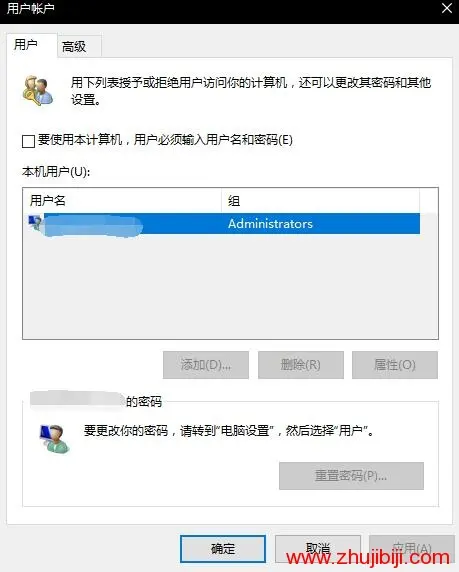
Task: Confirm with the 确定 button
Action: pos(223,549)
